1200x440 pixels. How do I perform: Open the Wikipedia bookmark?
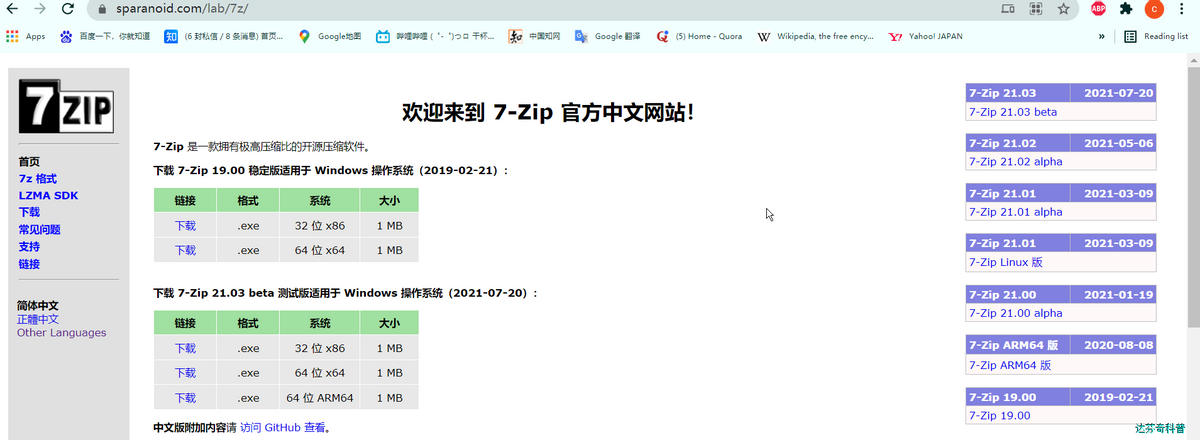coord(817,36)
